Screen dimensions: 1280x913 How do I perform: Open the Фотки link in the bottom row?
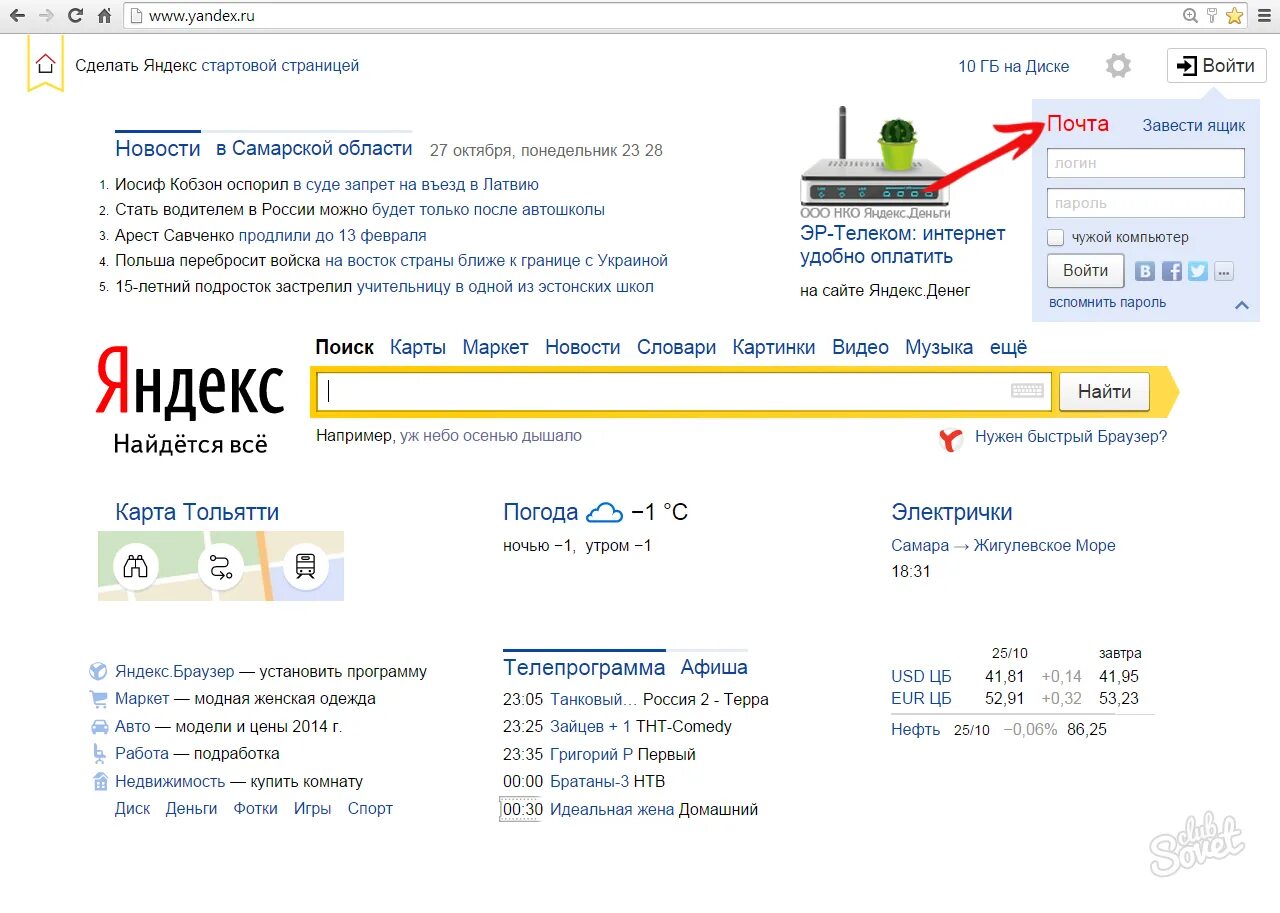(256, 809)
